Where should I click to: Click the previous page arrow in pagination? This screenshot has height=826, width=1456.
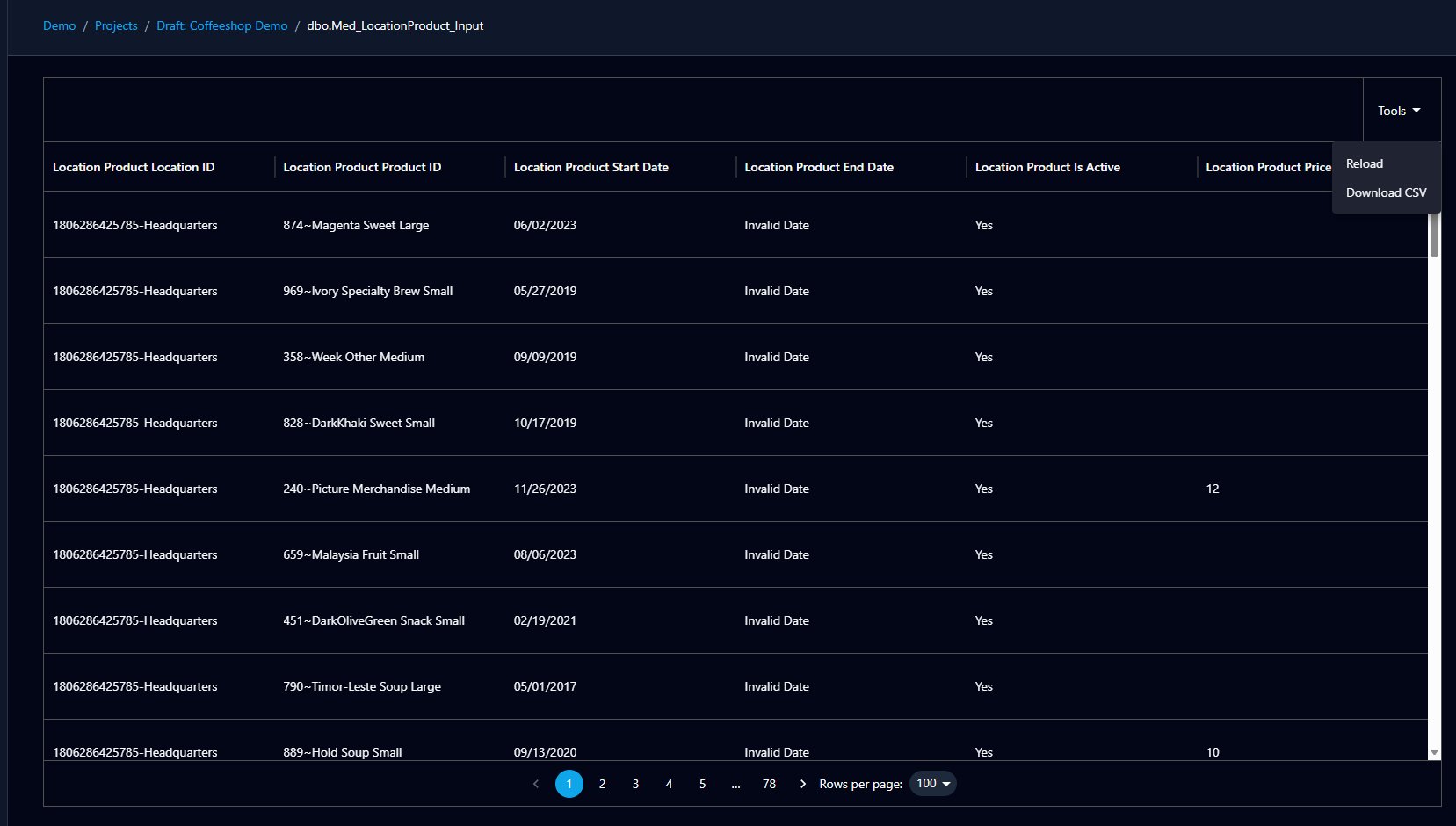pos(536,784)
